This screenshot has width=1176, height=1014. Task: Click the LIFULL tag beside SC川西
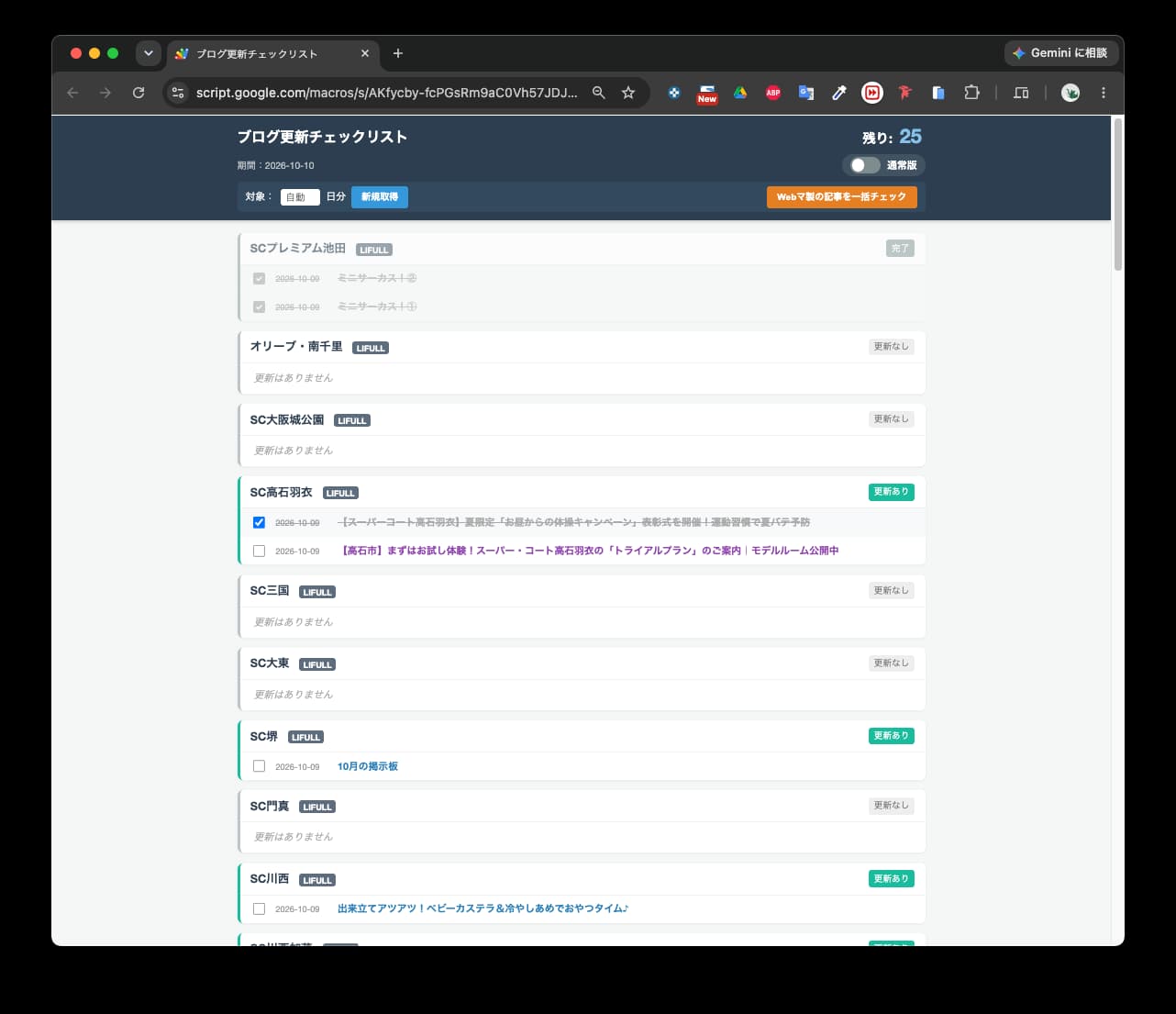click(x=317, y=880)
